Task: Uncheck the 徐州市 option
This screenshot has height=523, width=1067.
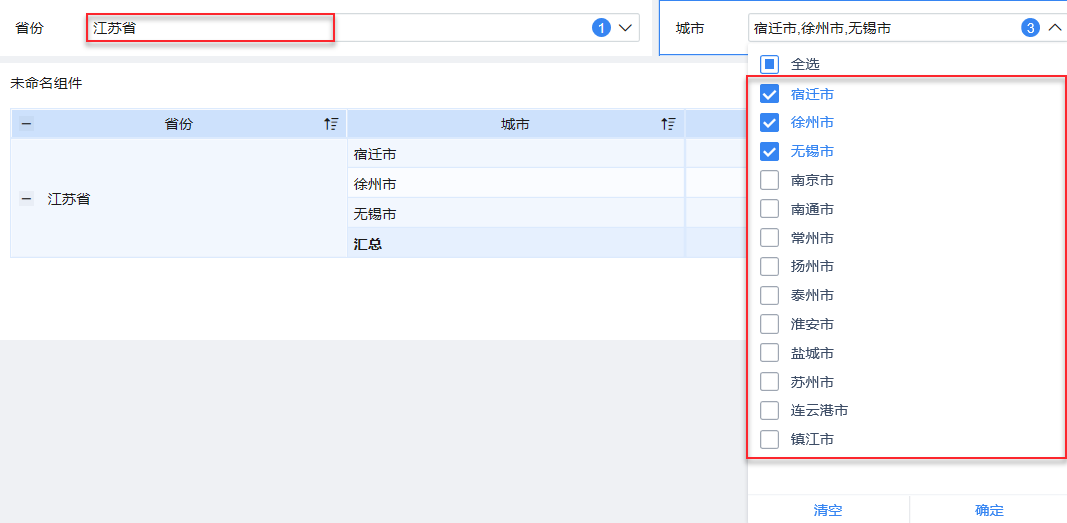Action: [769, 123]
